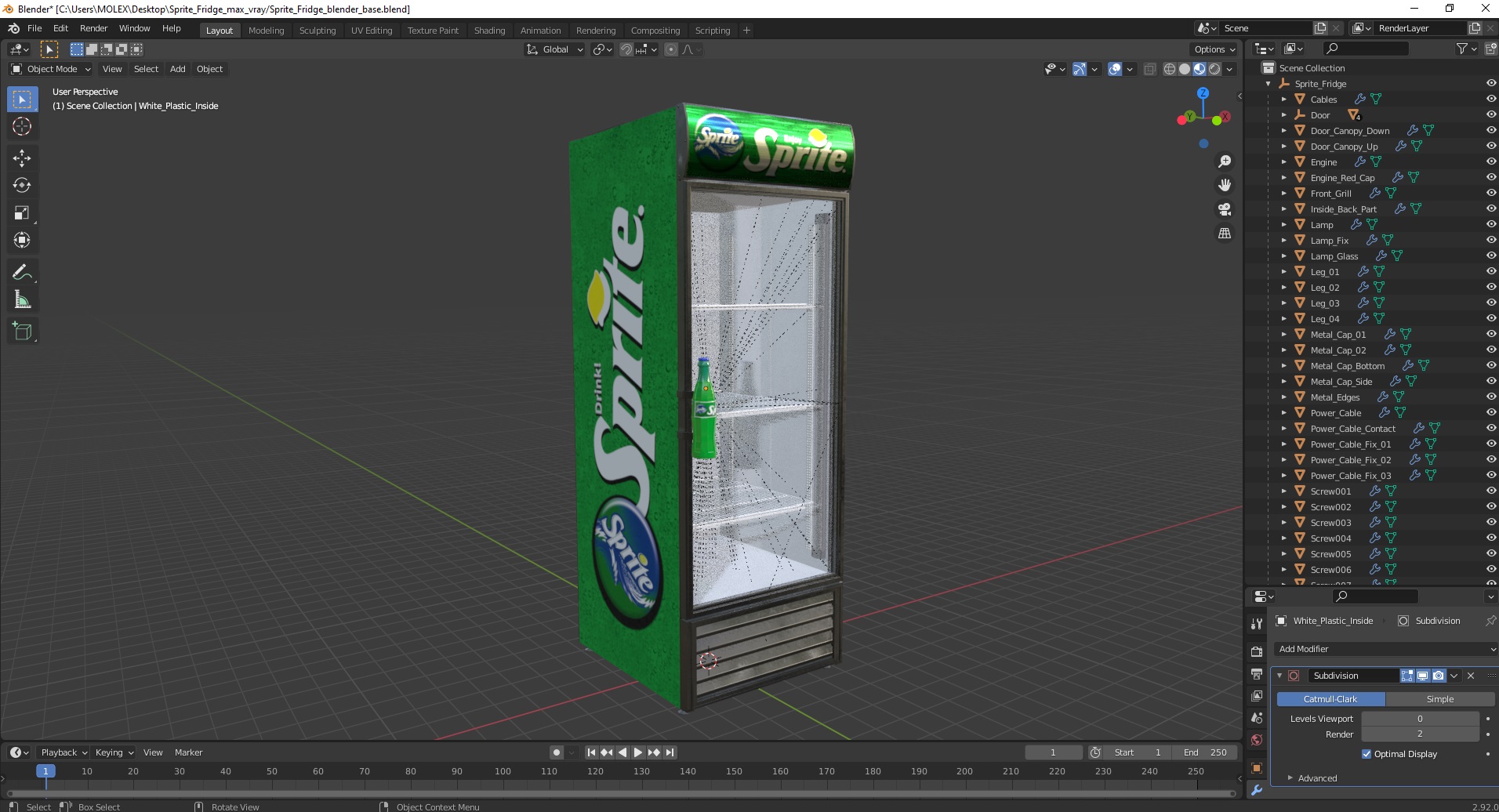Hide the Engine object in outliner
The width and height of the screenshot is (1499, 812).
click(x=1490, y=162)
